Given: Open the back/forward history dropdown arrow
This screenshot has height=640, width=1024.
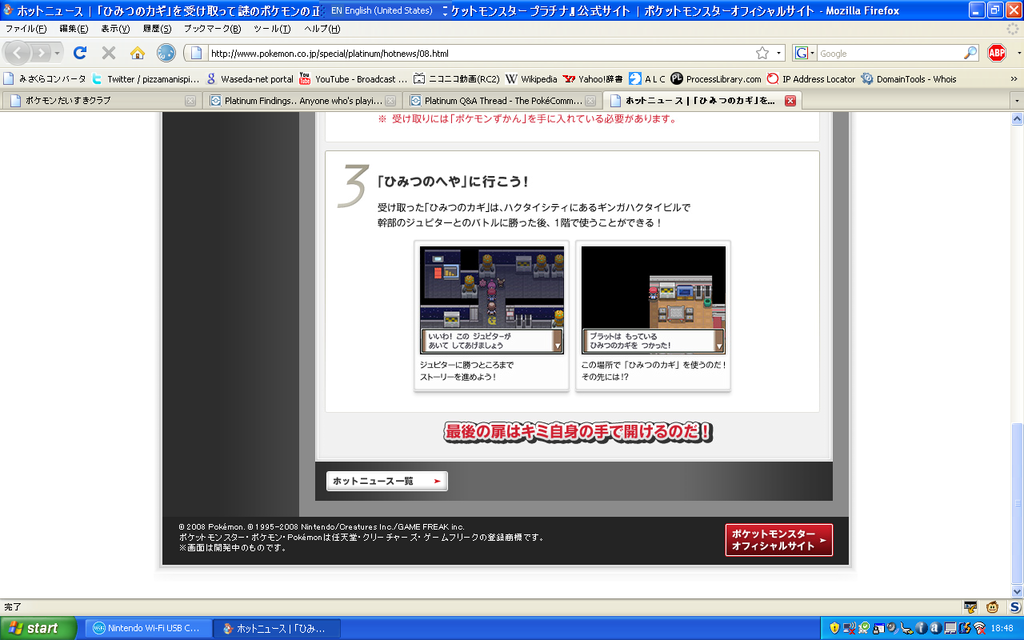Looking at the screenshot, I should pyautogui.click(x=57, y=53).
